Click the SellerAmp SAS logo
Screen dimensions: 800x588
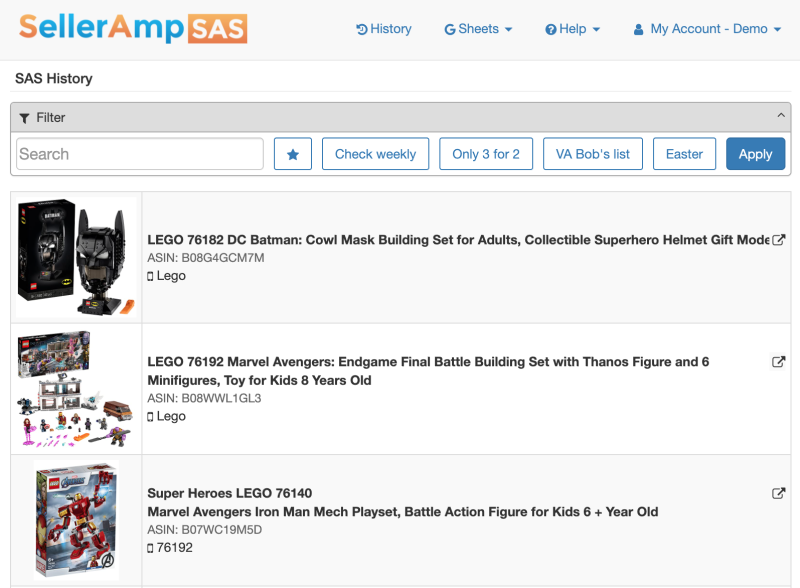pyautogui.click(x=133, y=29)
